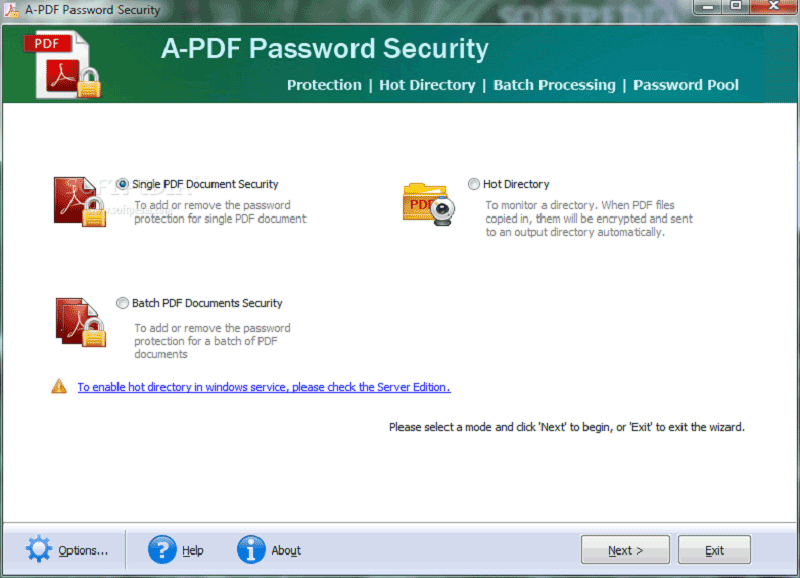
Task: Select Batch PDF Documents Security radio button
Action: [x=123, y=303]
